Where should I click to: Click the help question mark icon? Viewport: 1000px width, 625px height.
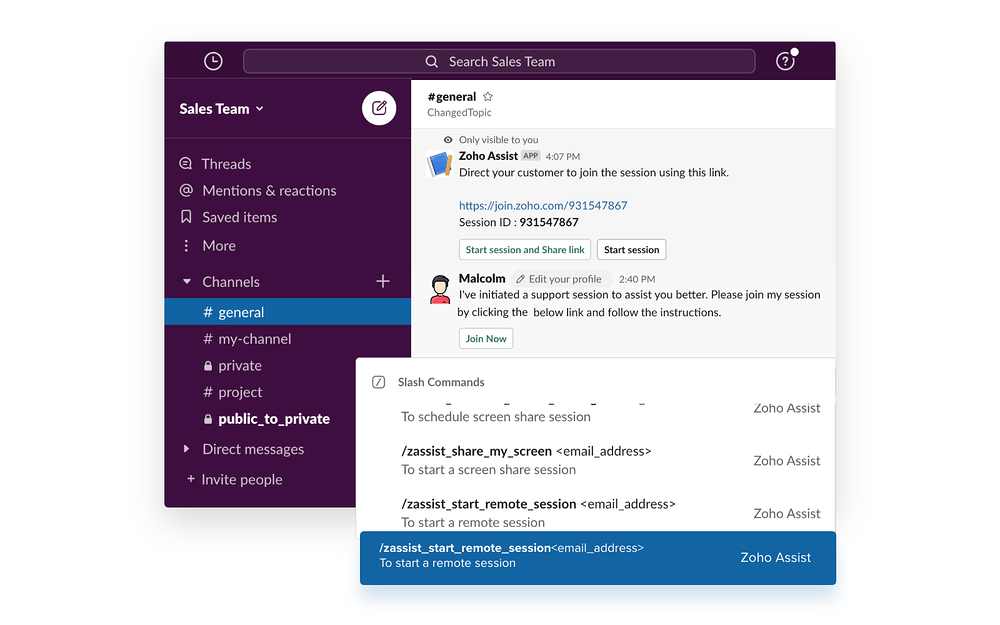[x=785, y=61]
